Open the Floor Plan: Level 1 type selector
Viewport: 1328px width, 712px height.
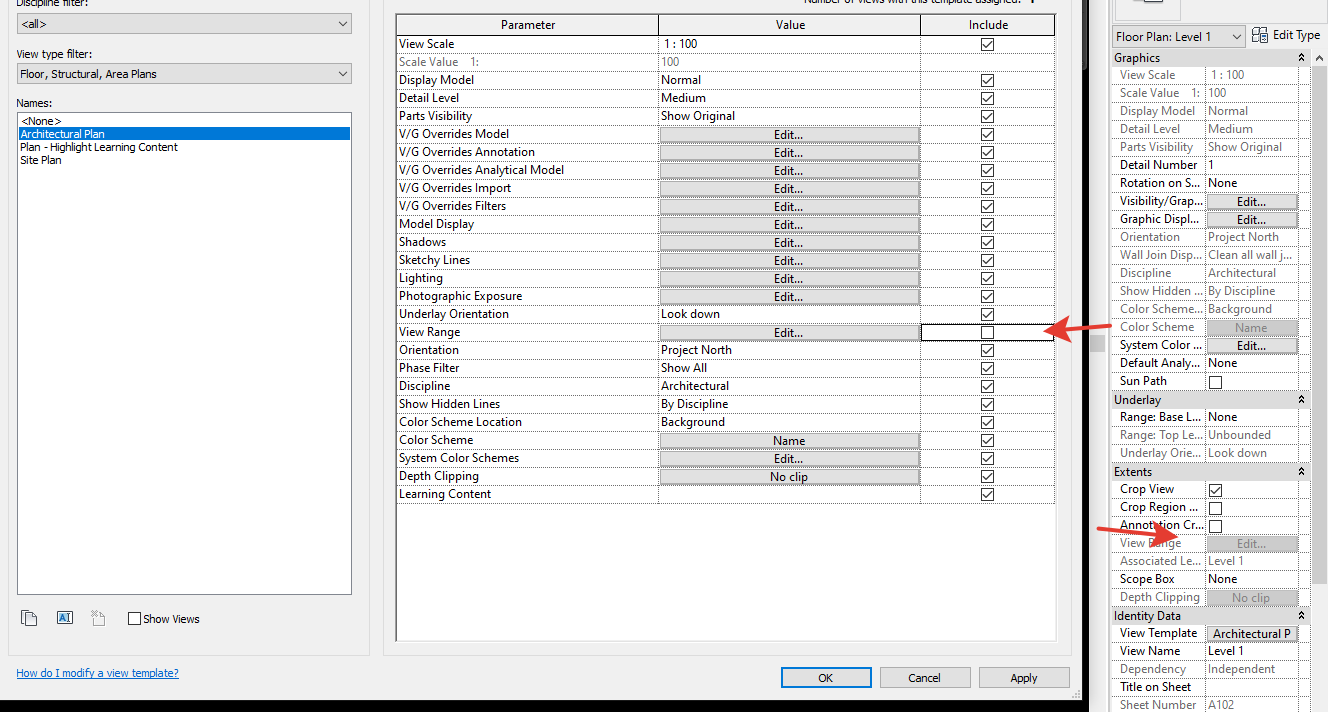tap(1178, 34)
